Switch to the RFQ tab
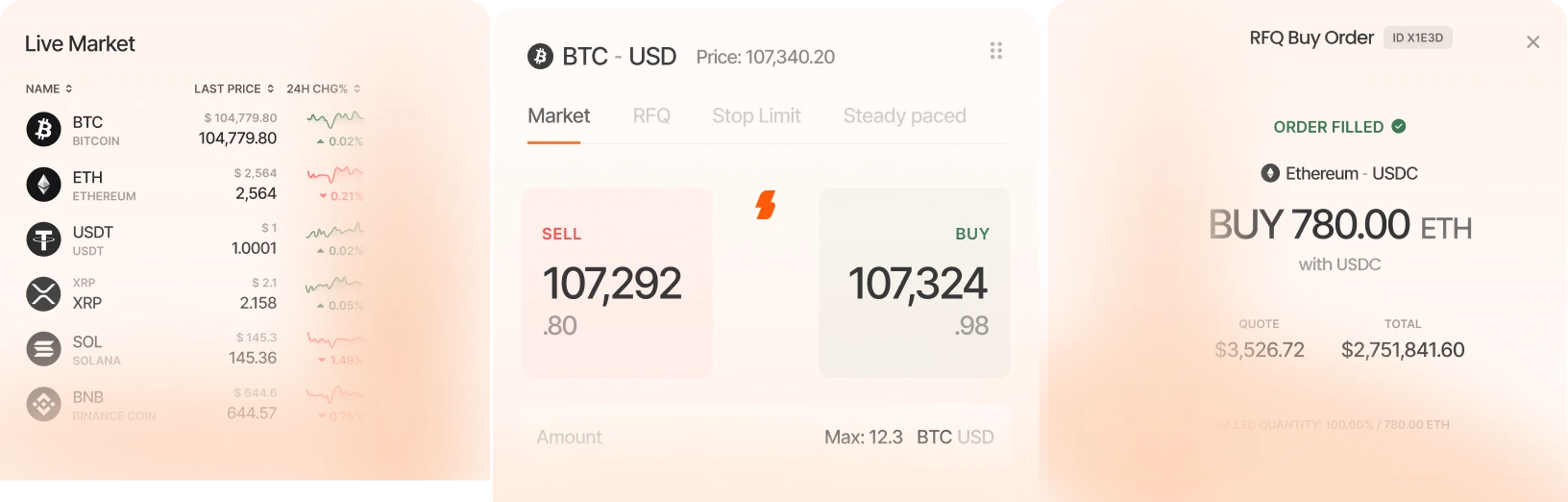The height and width of the screenshot is (502, 1568). pos(651,116)
